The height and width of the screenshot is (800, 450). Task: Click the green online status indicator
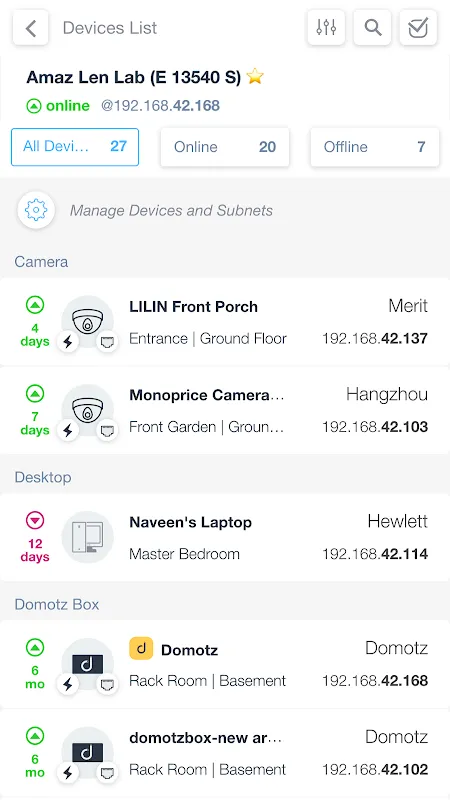point(58,106)
